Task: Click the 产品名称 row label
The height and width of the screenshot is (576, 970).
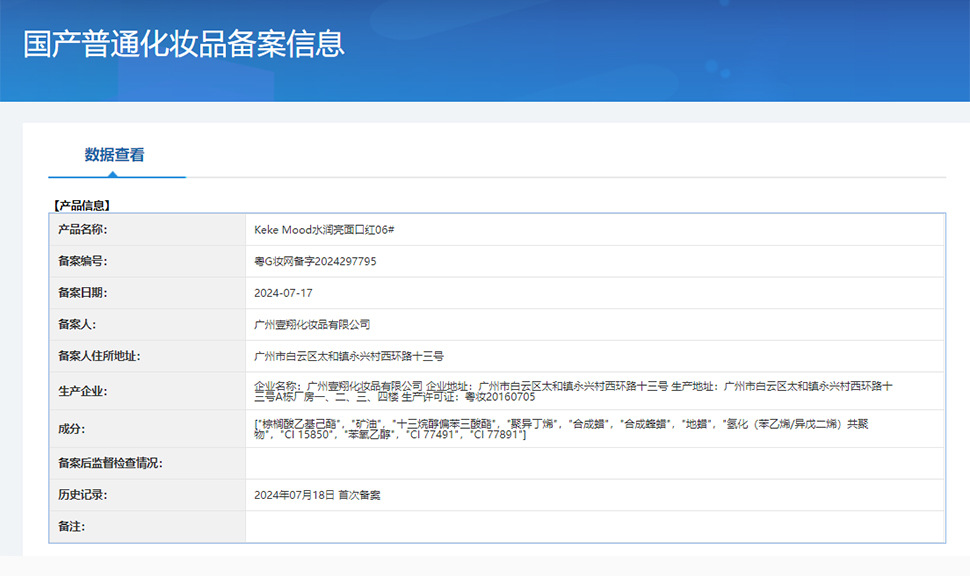Action: click(82, 230)
